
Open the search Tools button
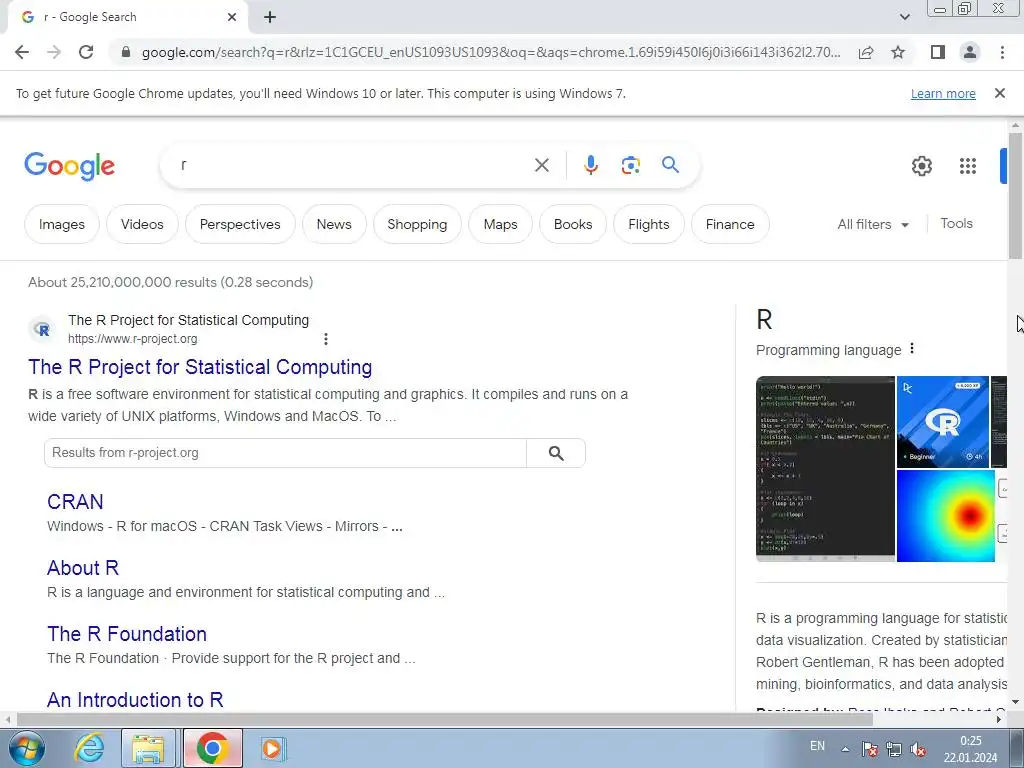coord(956,223)
